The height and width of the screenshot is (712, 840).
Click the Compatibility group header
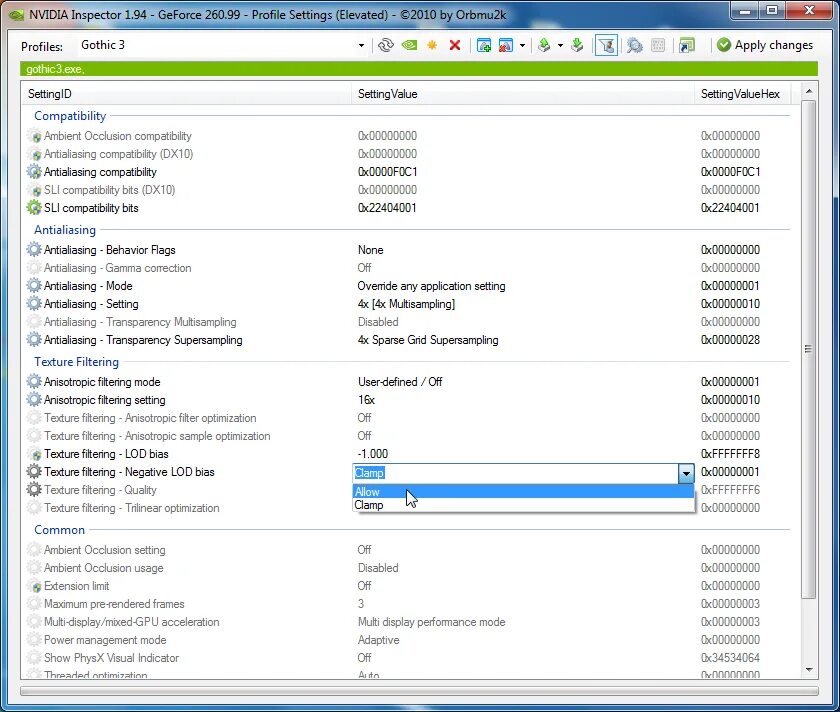[70, 116]
